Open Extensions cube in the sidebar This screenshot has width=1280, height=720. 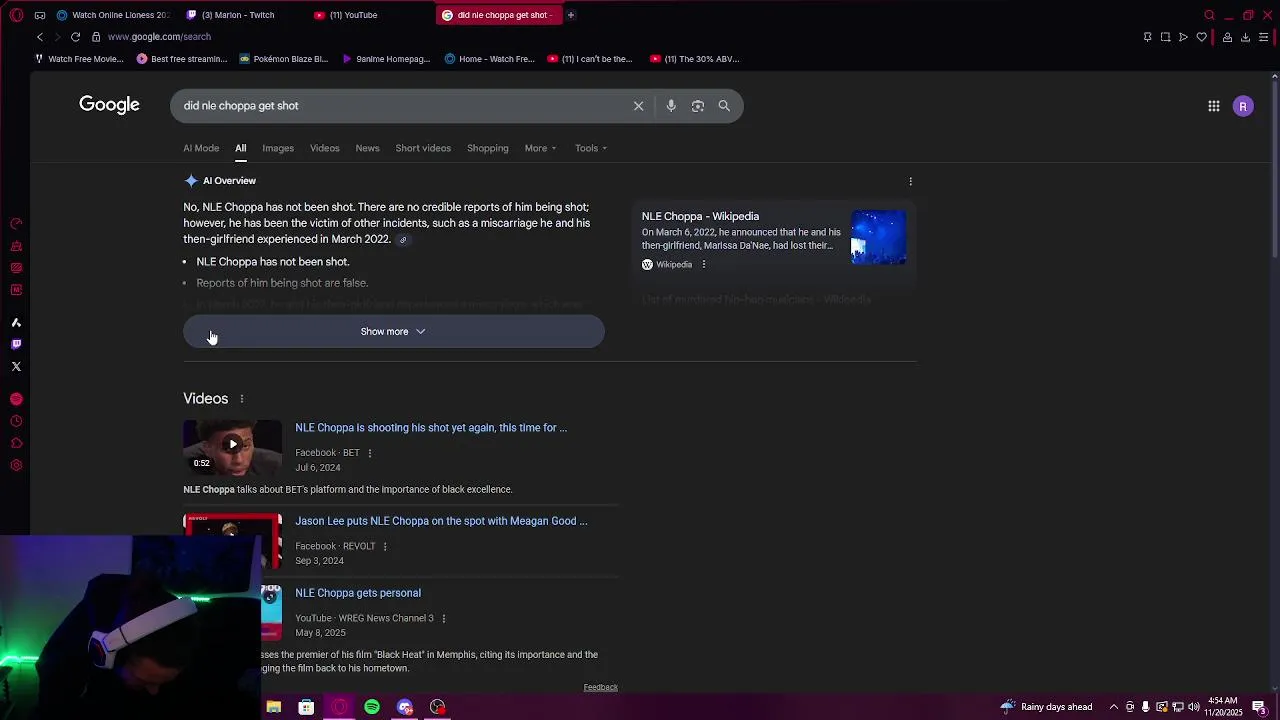coord(16,443)
